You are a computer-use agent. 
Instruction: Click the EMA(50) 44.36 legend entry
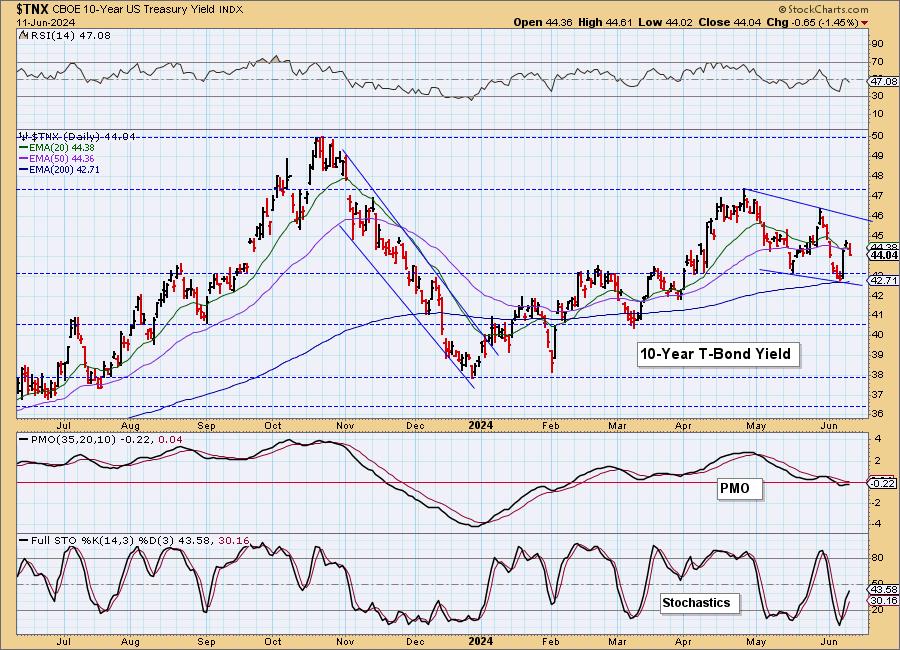[x=56, y=158]
